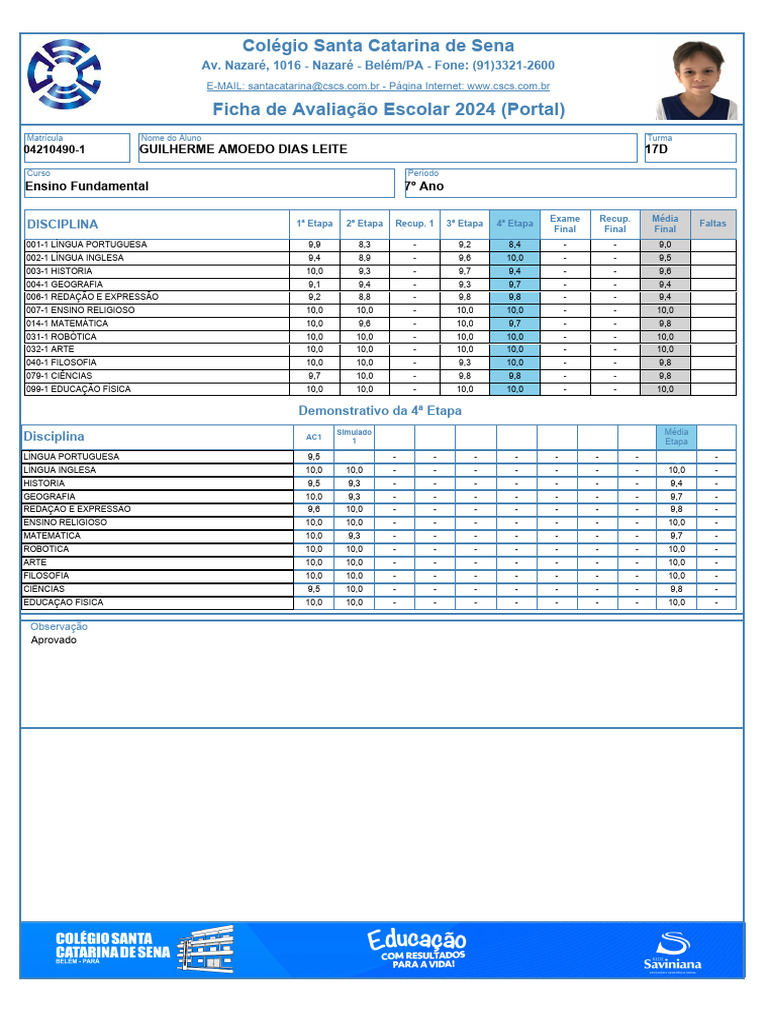This screenshot has height=1024, width=768.
Task: Click the 8,8 grade for Redação 2ª Etapa
Action: (x=364, y=297)
